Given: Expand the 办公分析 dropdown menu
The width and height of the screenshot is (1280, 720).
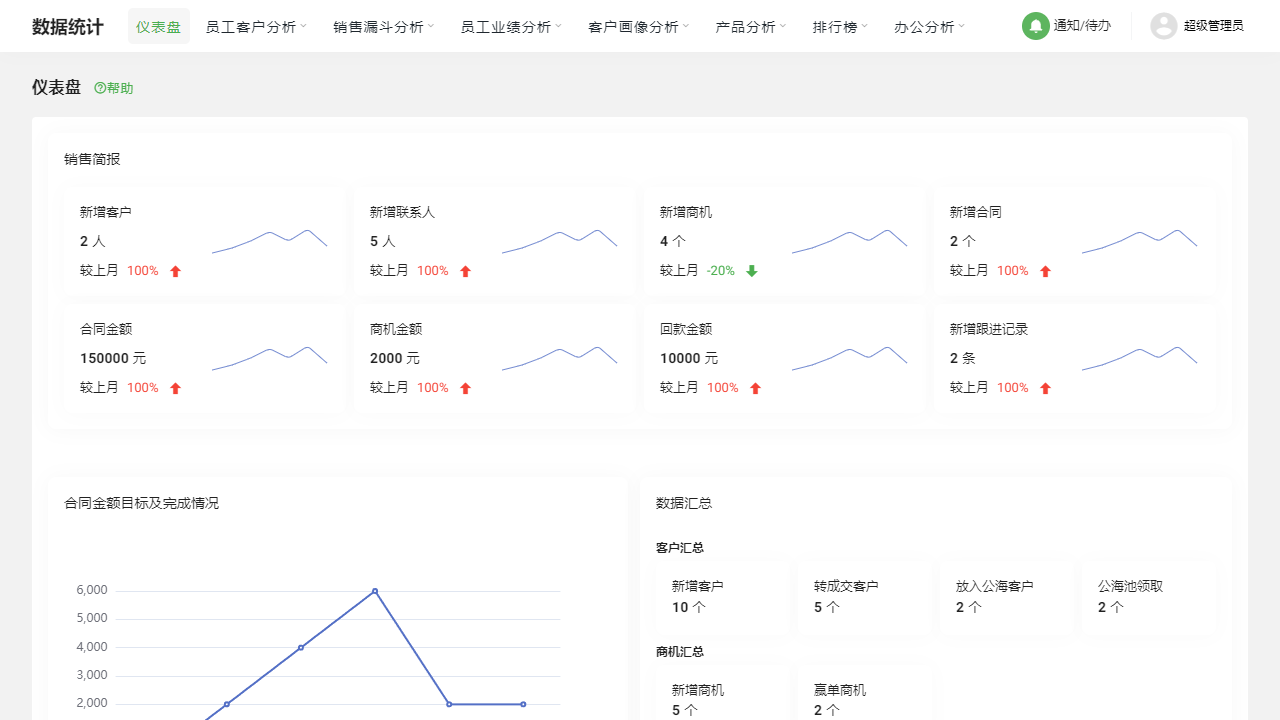Looking at the screenshot, I should [x=928, y=26].
